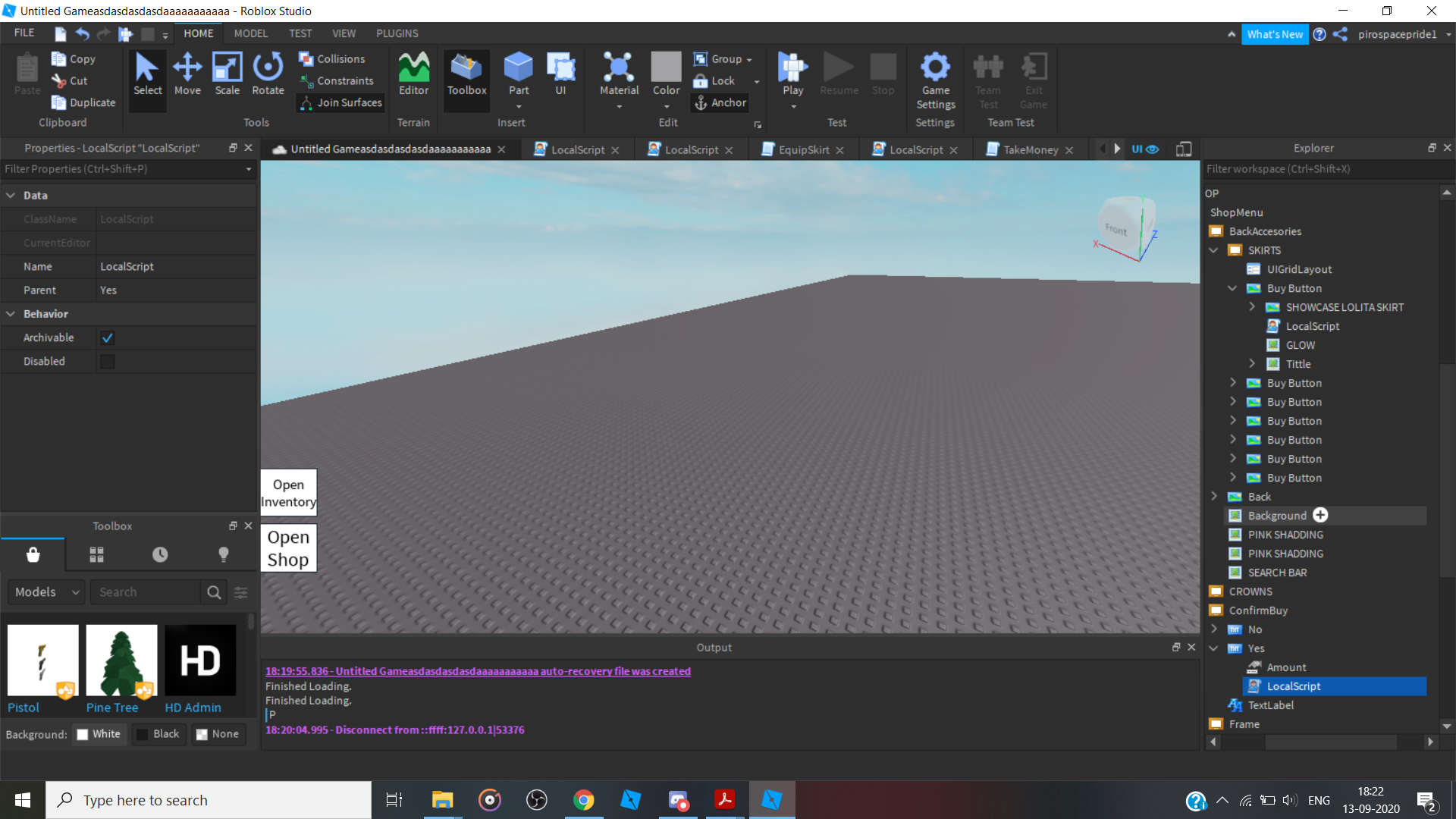
Task: Collapse the SKIRTS tree node
Action: coord(1214,250)
